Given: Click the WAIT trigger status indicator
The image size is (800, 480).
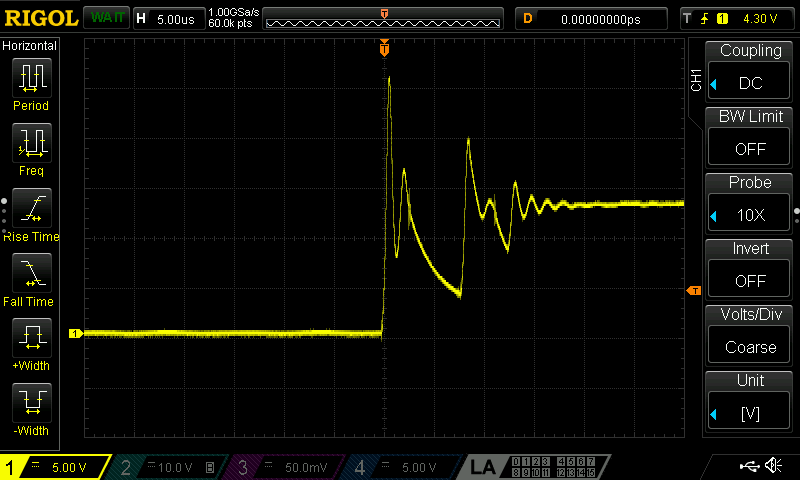Looking at the screenshot, I should pyautogui.click(x=106, y=18).
